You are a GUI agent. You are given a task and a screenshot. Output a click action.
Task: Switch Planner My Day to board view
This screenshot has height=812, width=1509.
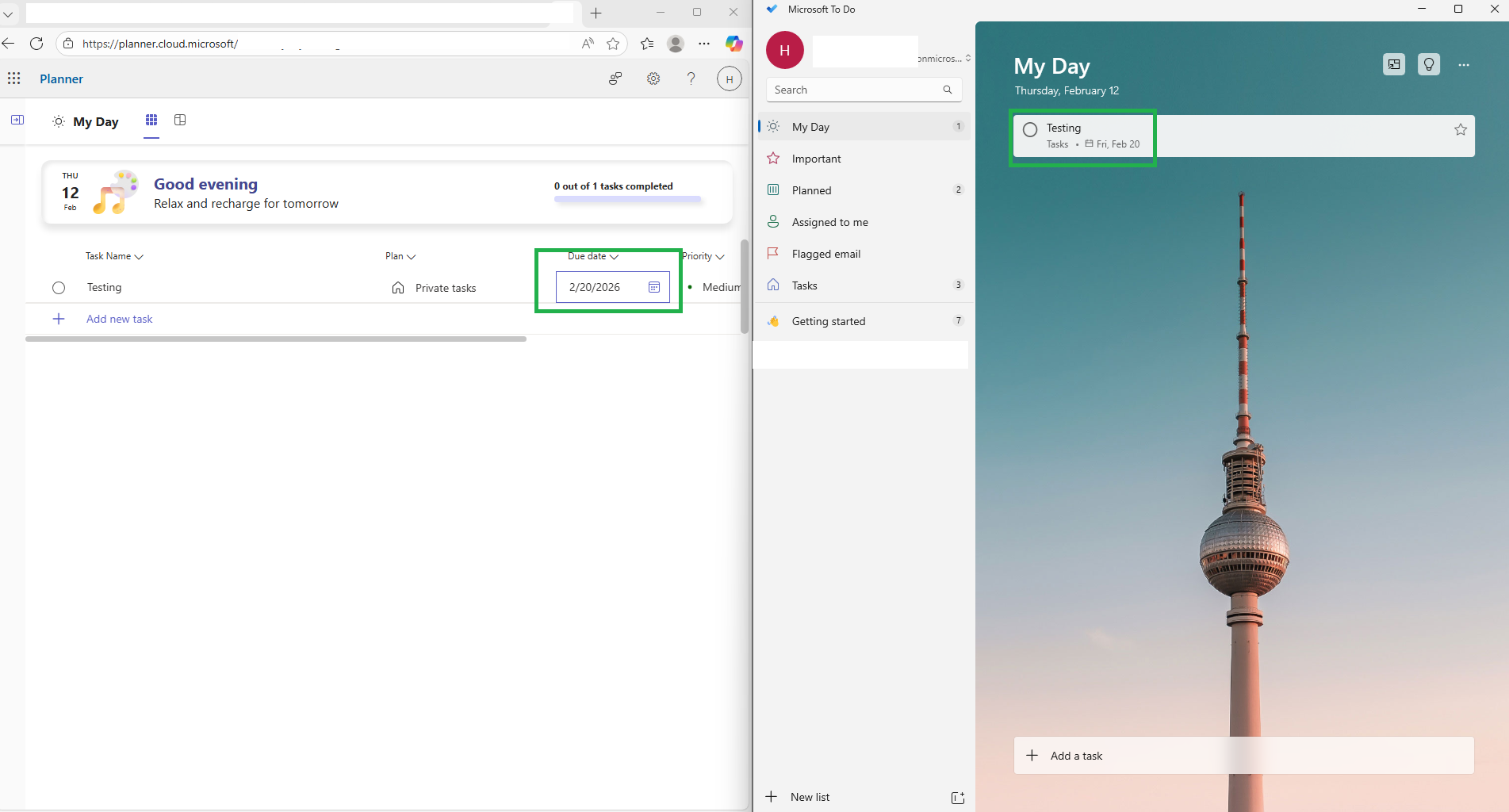coord(180,120)
